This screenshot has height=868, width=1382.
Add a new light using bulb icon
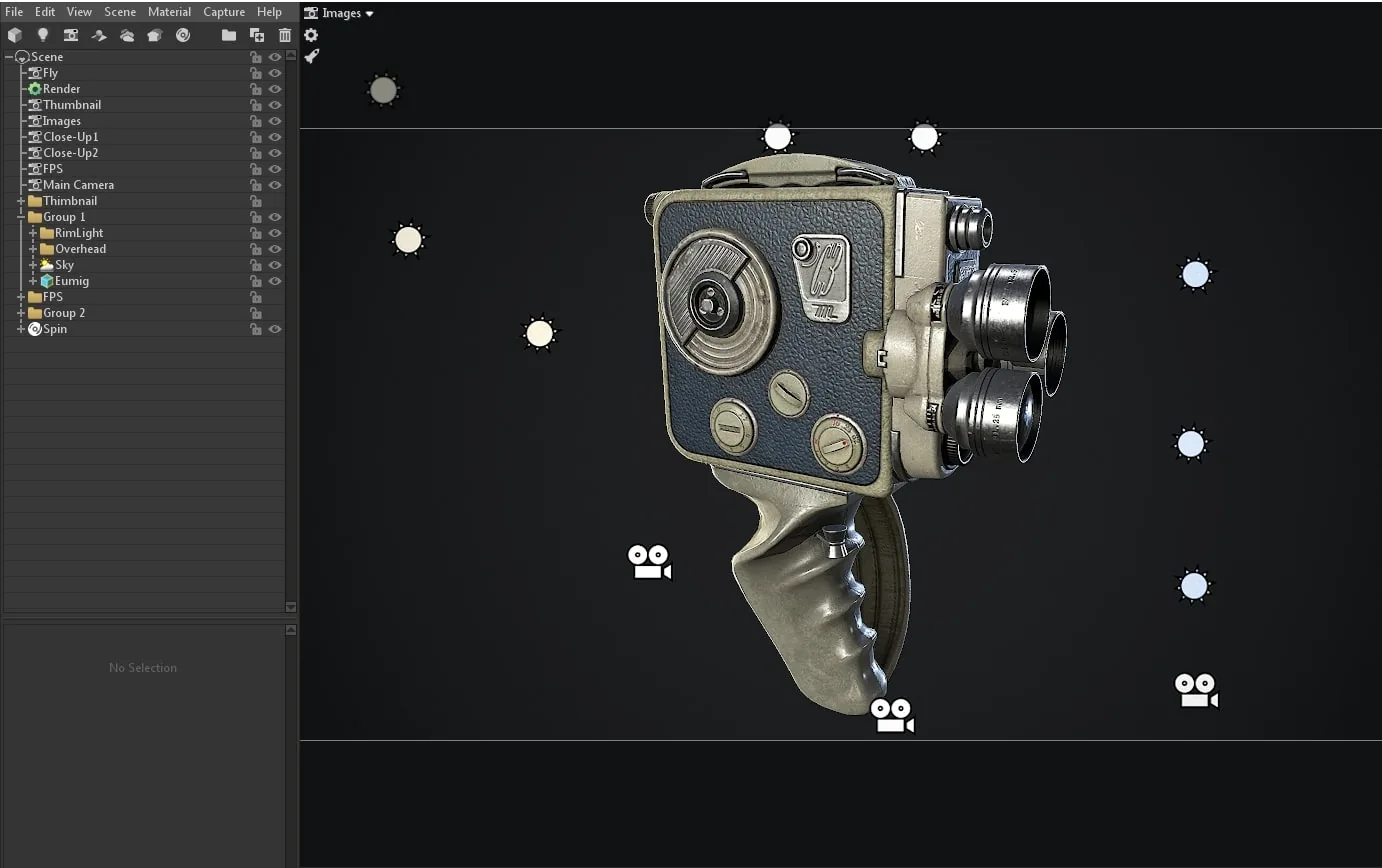click(43, 35)
